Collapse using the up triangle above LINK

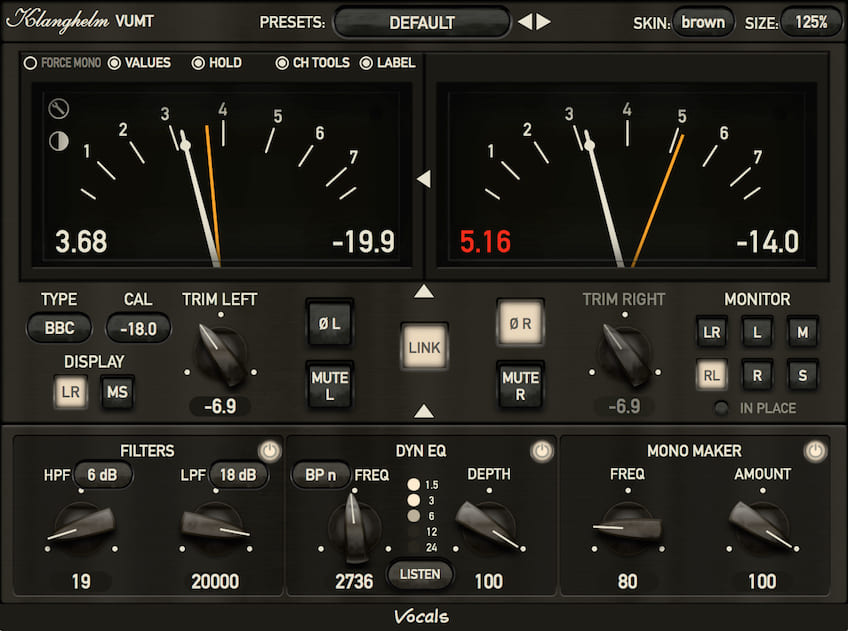click(423, 291)
